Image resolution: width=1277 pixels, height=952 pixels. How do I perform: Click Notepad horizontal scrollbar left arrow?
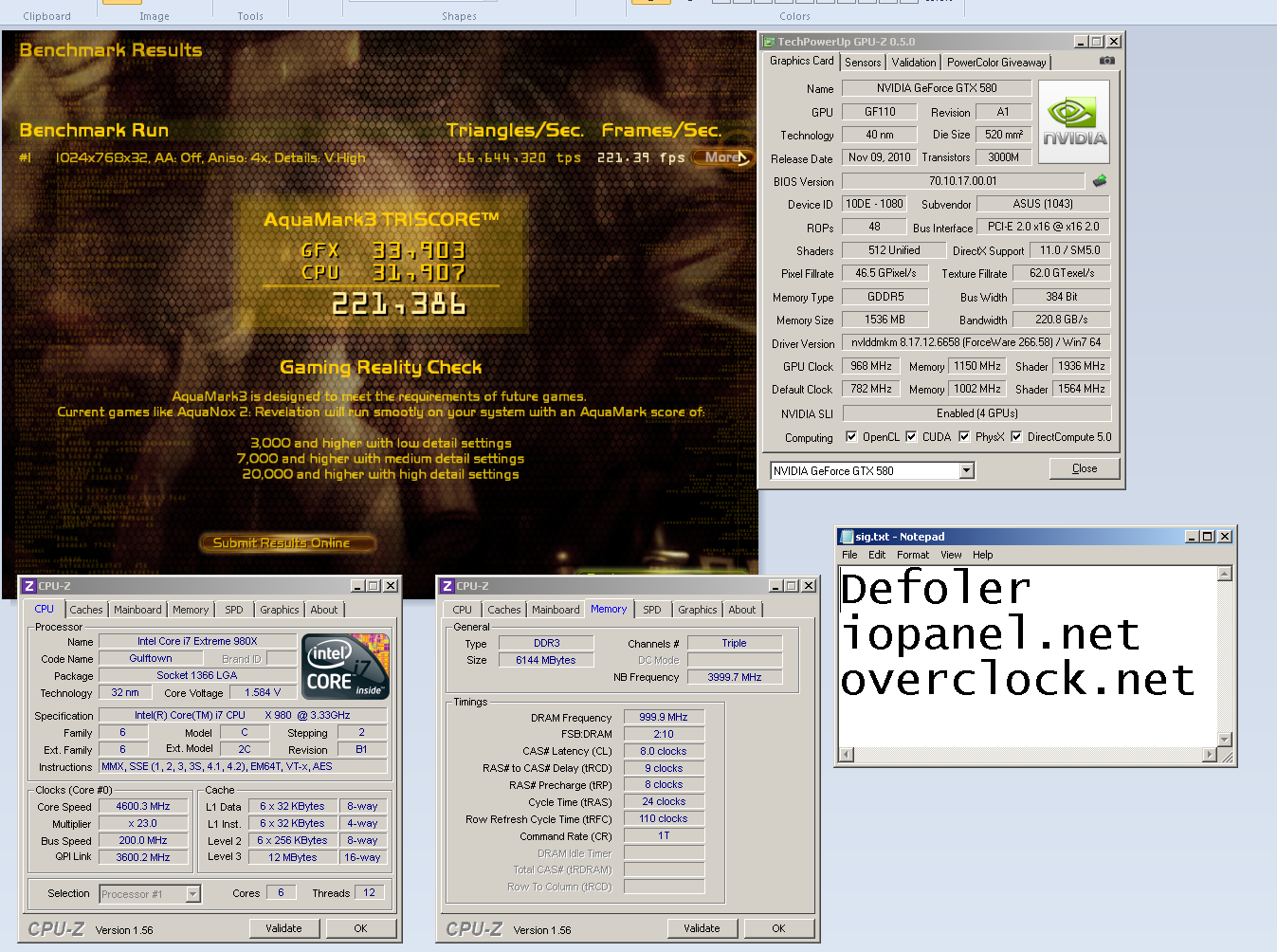[848, 755]
